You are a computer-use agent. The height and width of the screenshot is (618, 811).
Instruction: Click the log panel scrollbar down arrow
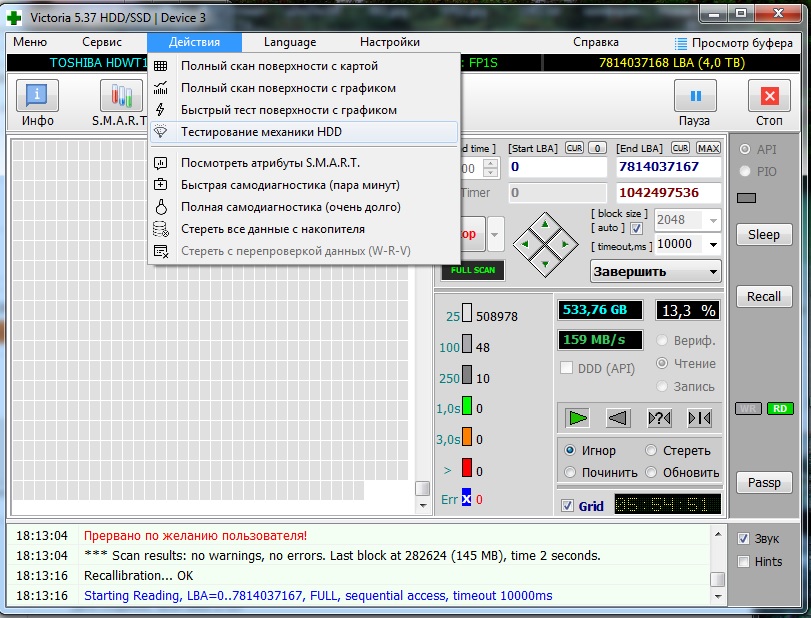pyautogui.click(x=717, y=596)
